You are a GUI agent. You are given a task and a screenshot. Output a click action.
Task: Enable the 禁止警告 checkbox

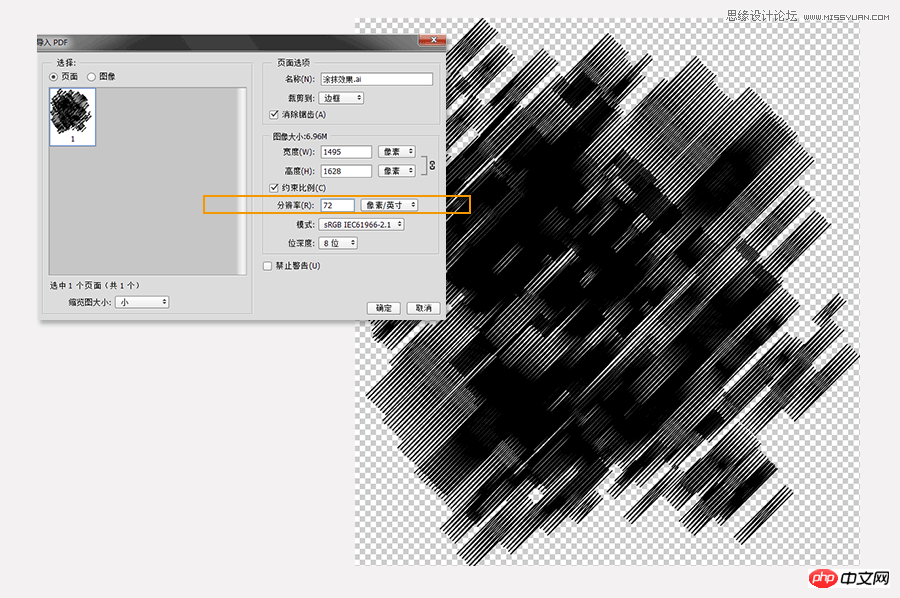click(x=267, y=266)
